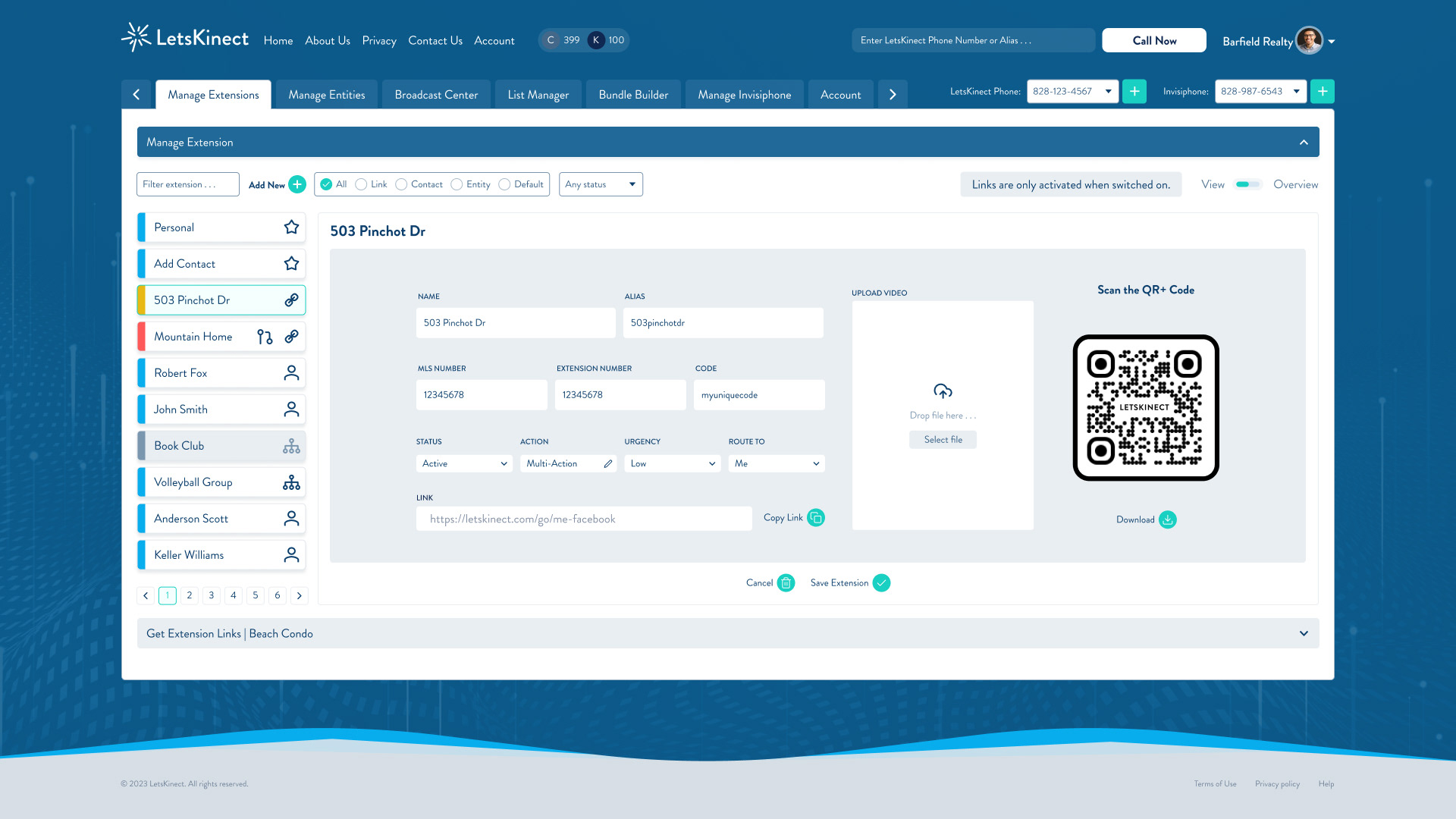The width and height of the screenshot is (1456, 819).
Task: Select the Link radio filter
Action: coord(361,184)
